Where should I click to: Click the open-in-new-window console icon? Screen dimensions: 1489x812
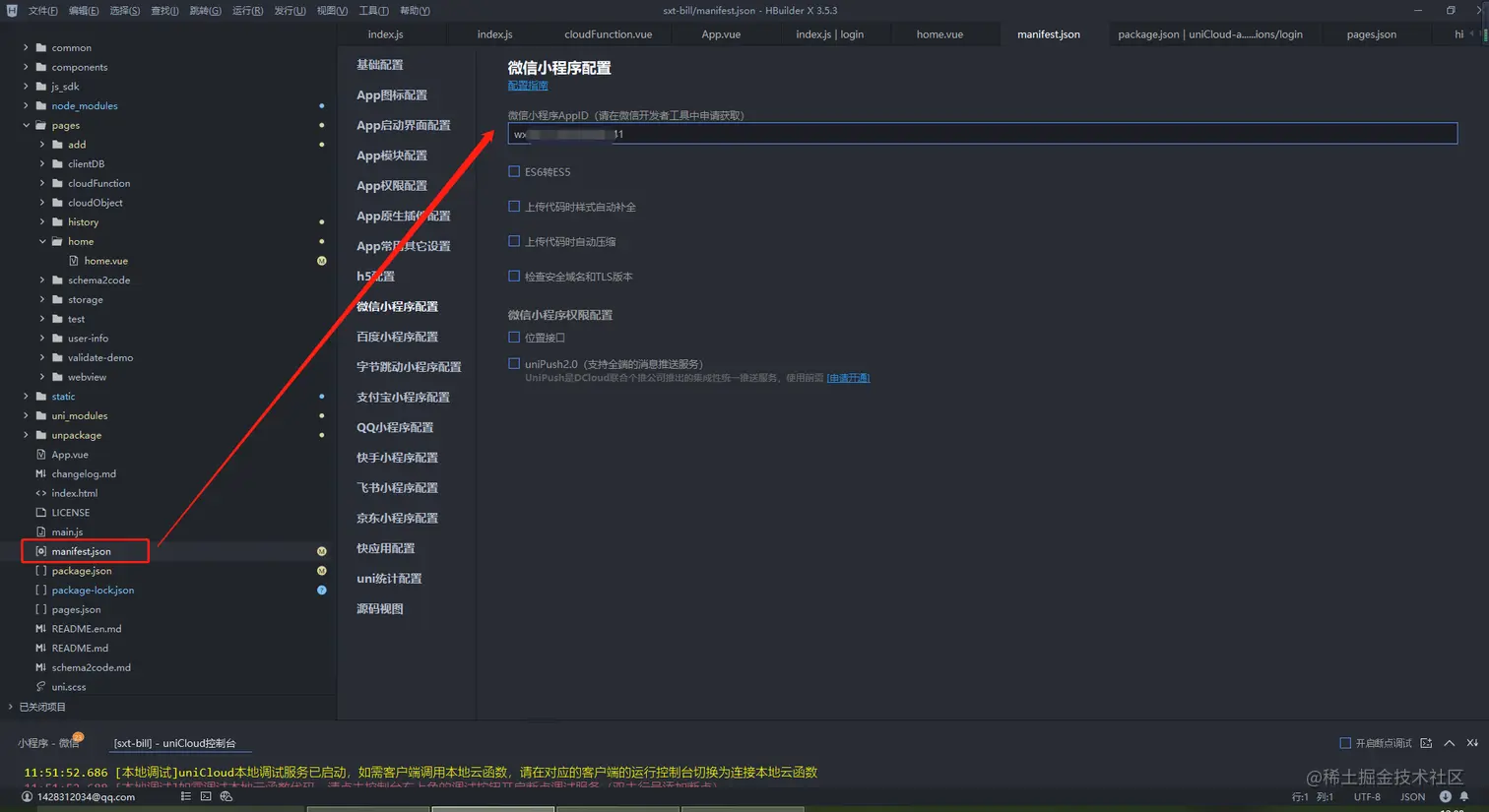pyautogui.click(x=1426, y=743)
